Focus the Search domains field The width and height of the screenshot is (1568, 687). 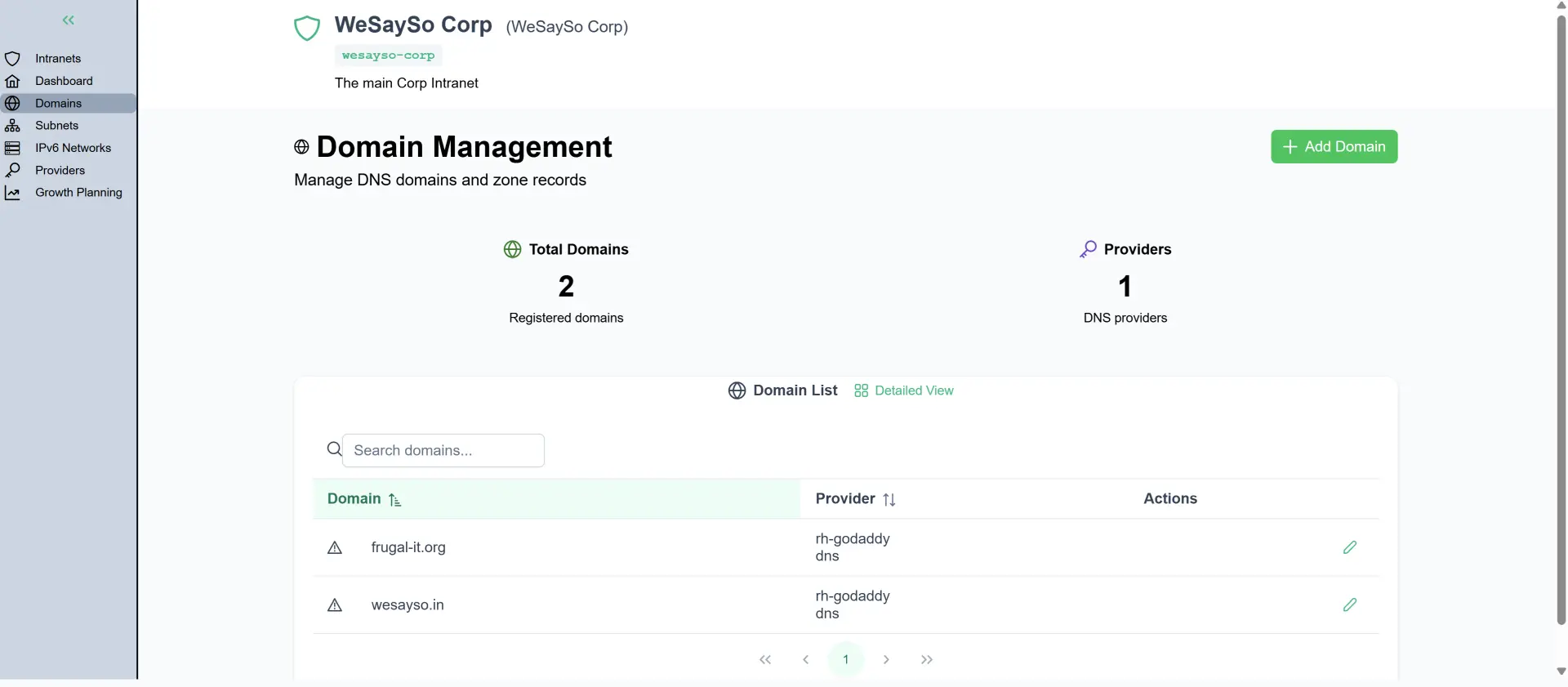(x=443, y=450)
